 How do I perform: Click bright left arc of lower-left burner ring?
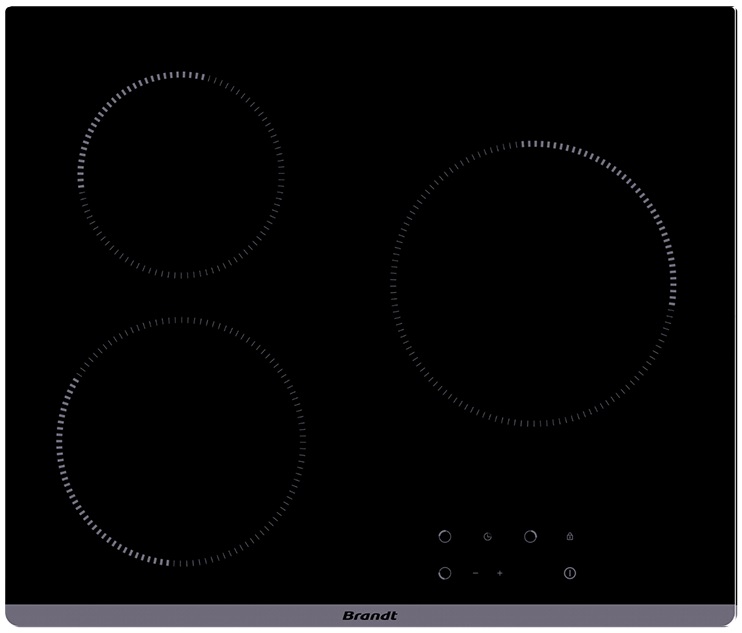60,441
